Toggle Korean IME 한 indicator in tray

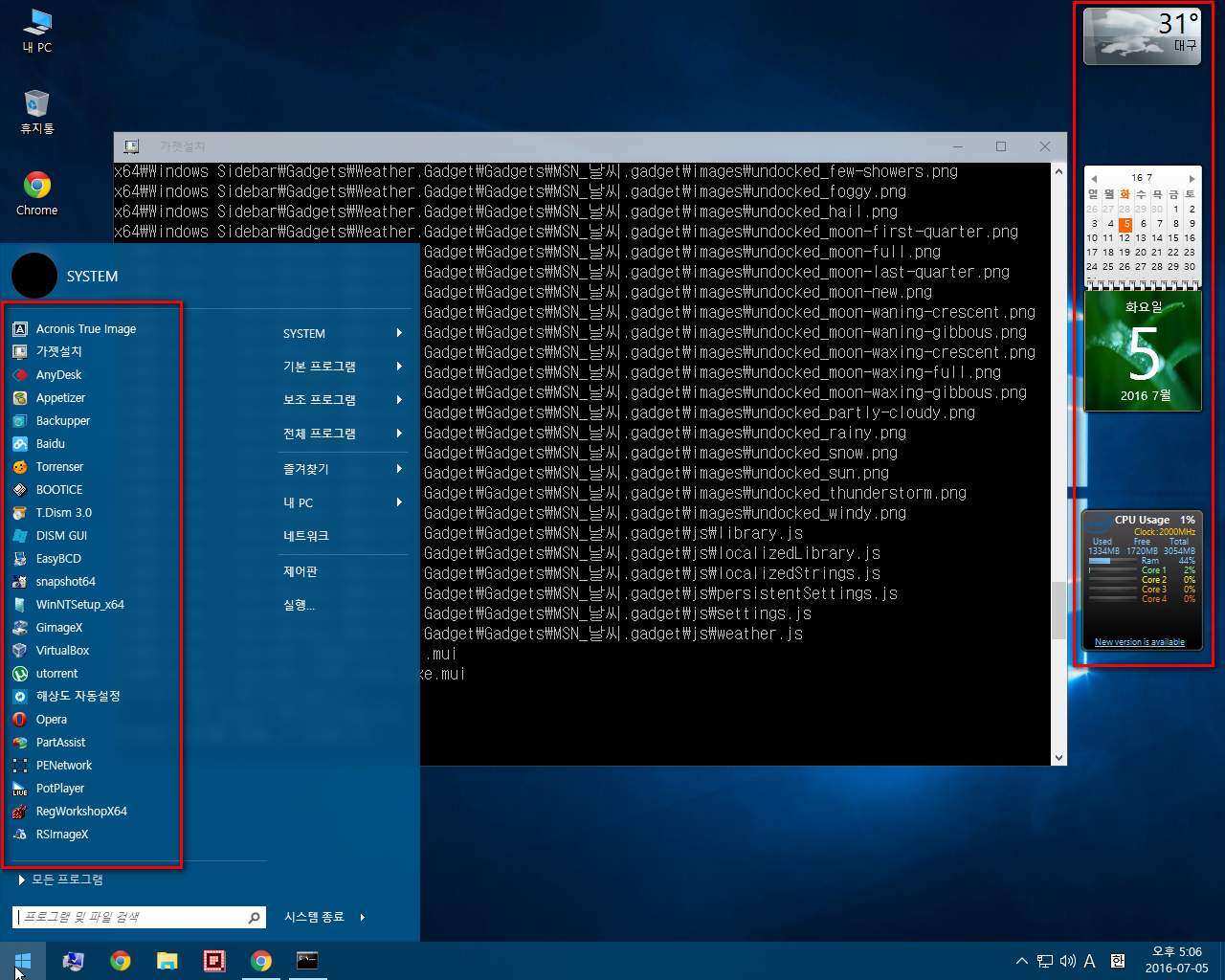click(1118, 961)
